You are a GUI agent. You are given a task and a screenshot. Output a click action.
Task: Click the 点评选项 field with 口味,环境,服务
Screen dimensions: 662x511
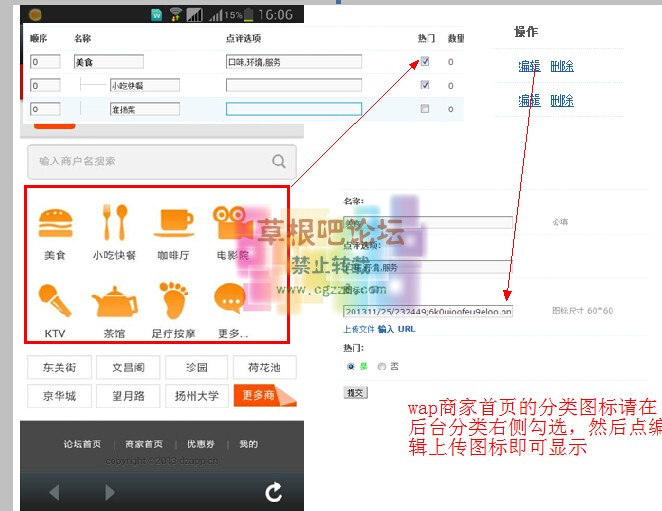294,62
